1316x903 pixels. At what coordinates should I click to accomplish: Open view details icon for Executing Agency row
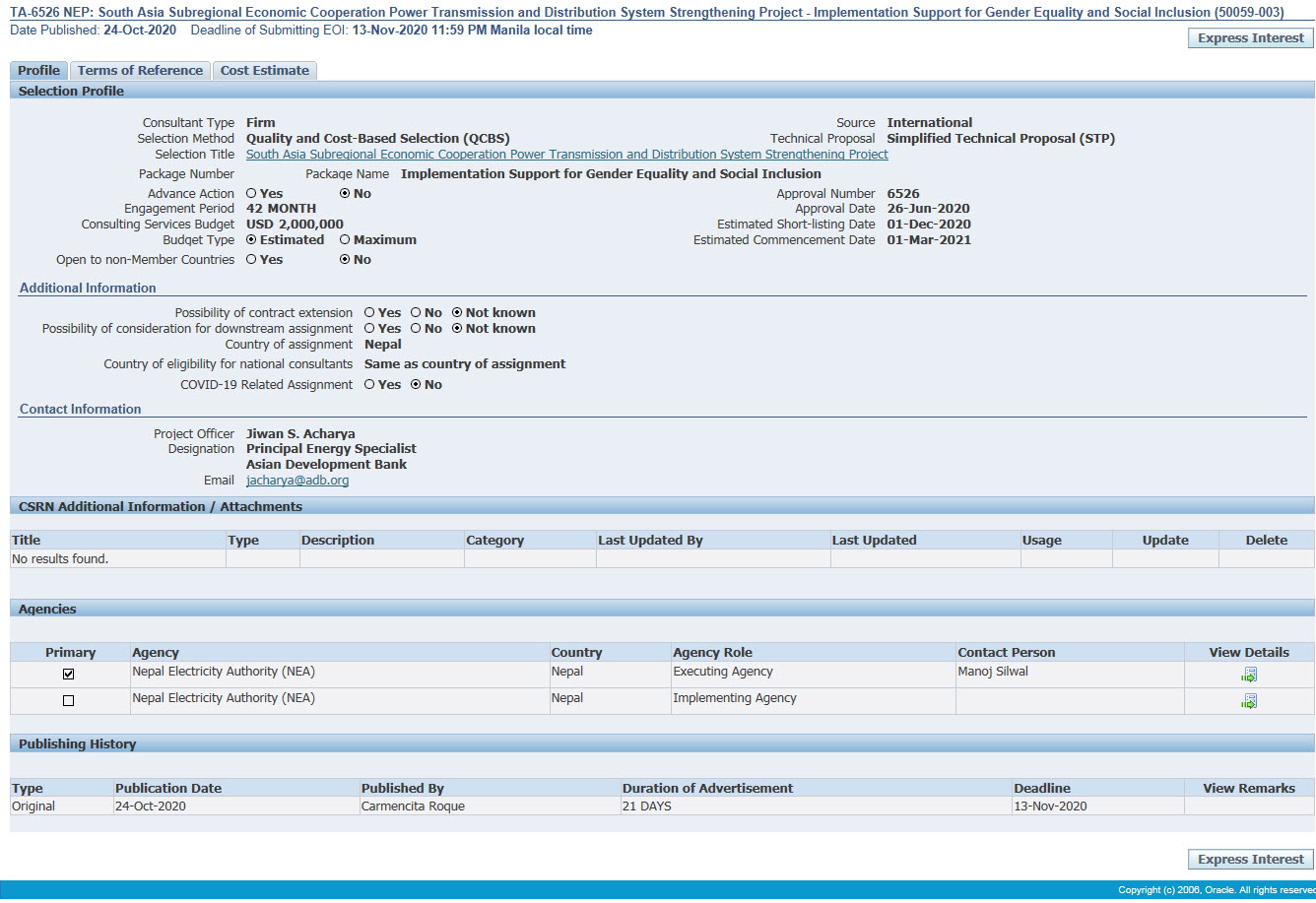[1249, 675]
